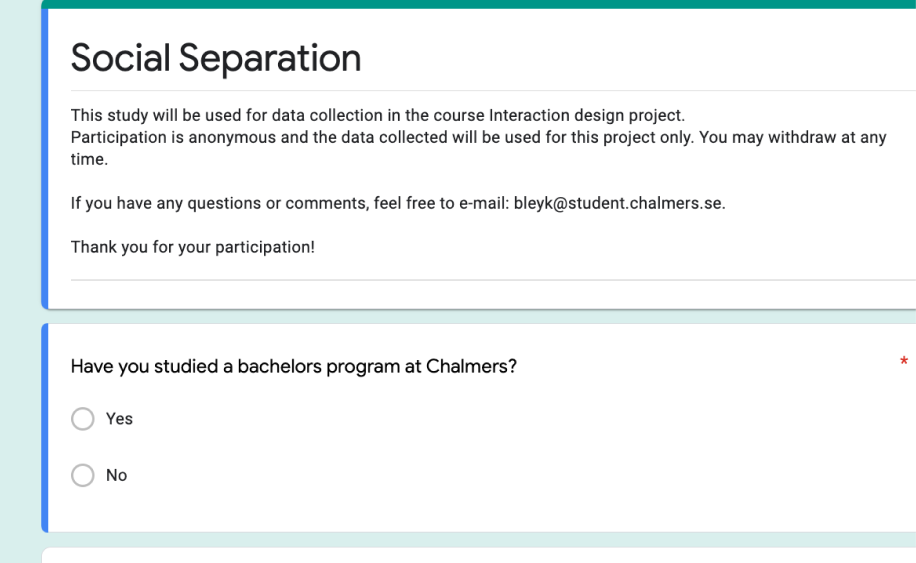Click the bleyk@student.chalmers.se email address
This screenshot has height=563, width=916.
coord(618,203)
